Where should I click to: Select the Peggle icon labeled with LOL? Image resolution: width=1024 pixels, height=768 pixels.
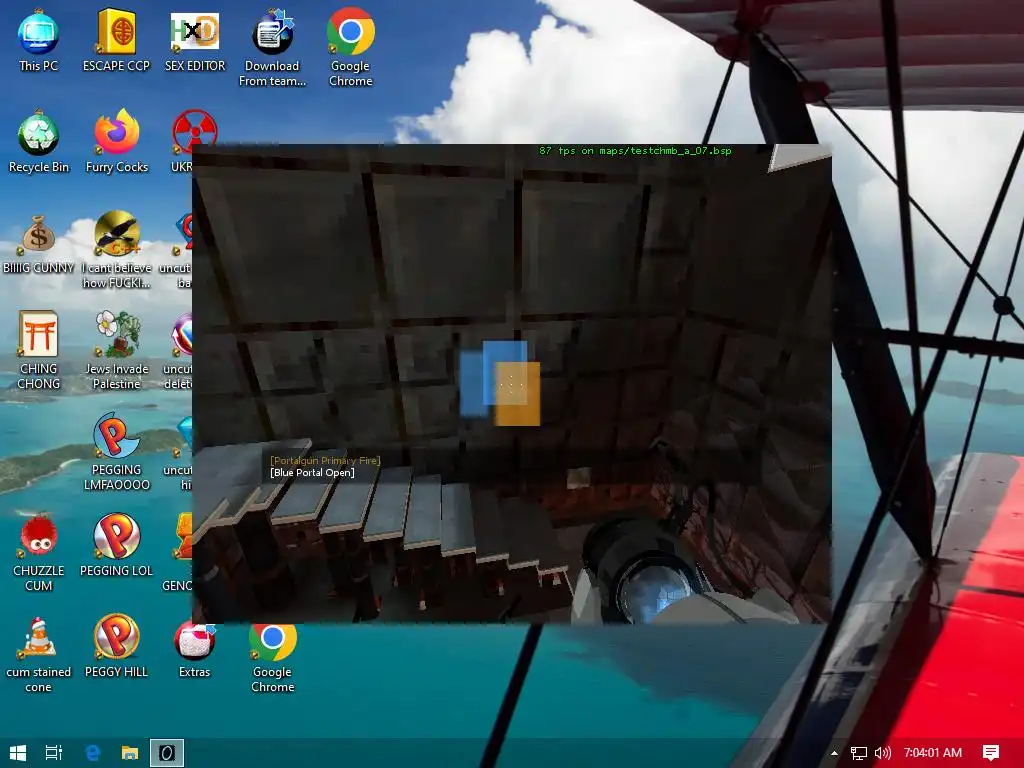[116, 545]
